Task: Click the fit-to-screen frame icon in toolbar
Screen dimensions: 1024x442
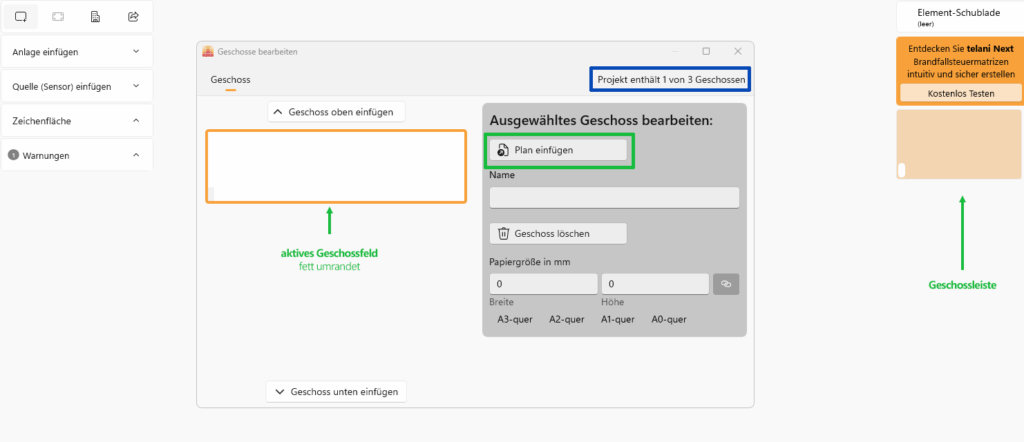Action: (x=58, y=17)
